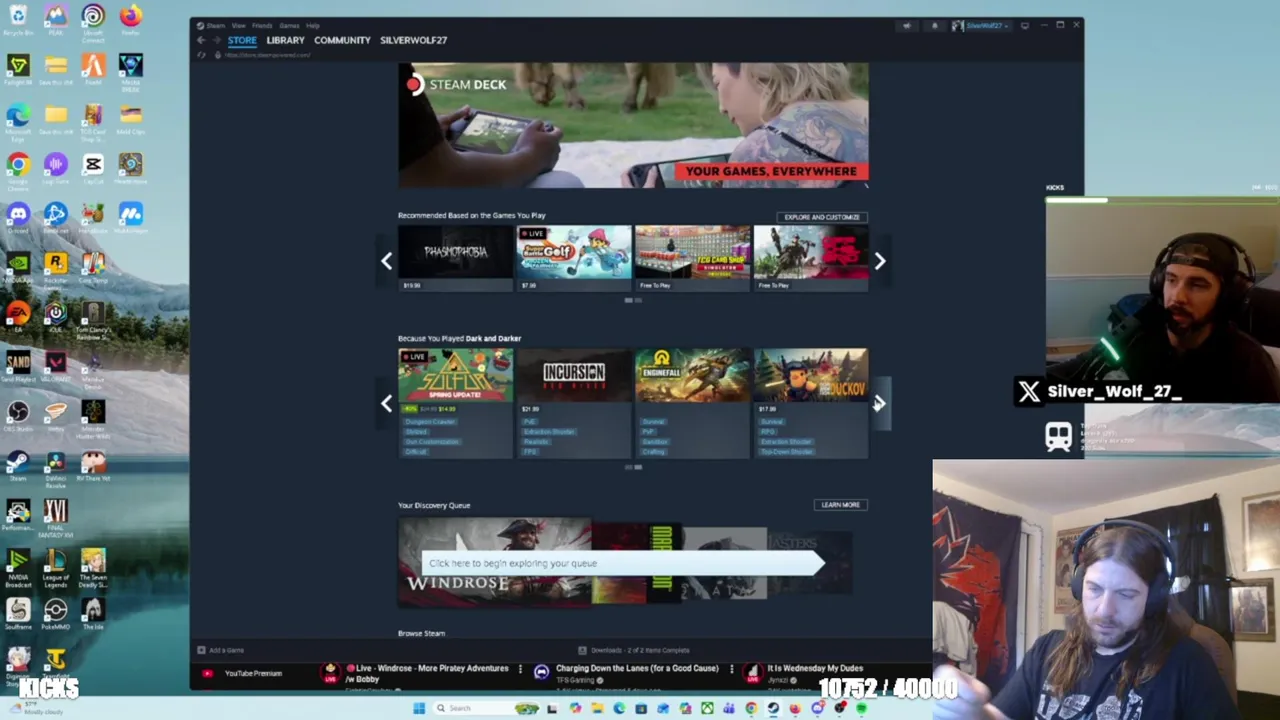
Task: Launch Ubisoft Connect from desktop
Action: click(x=93, y=22)
